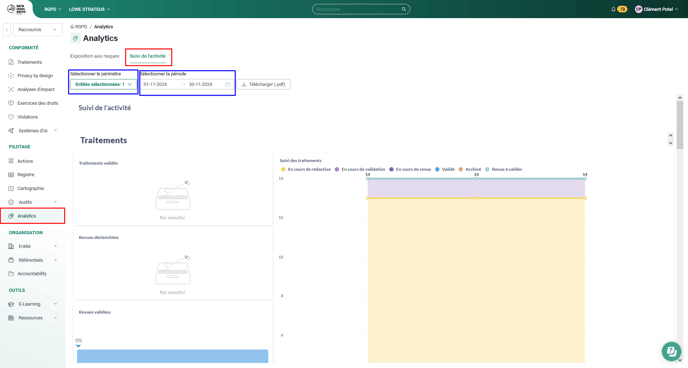Click the main page vertical scrollbar

coord(680,124)
